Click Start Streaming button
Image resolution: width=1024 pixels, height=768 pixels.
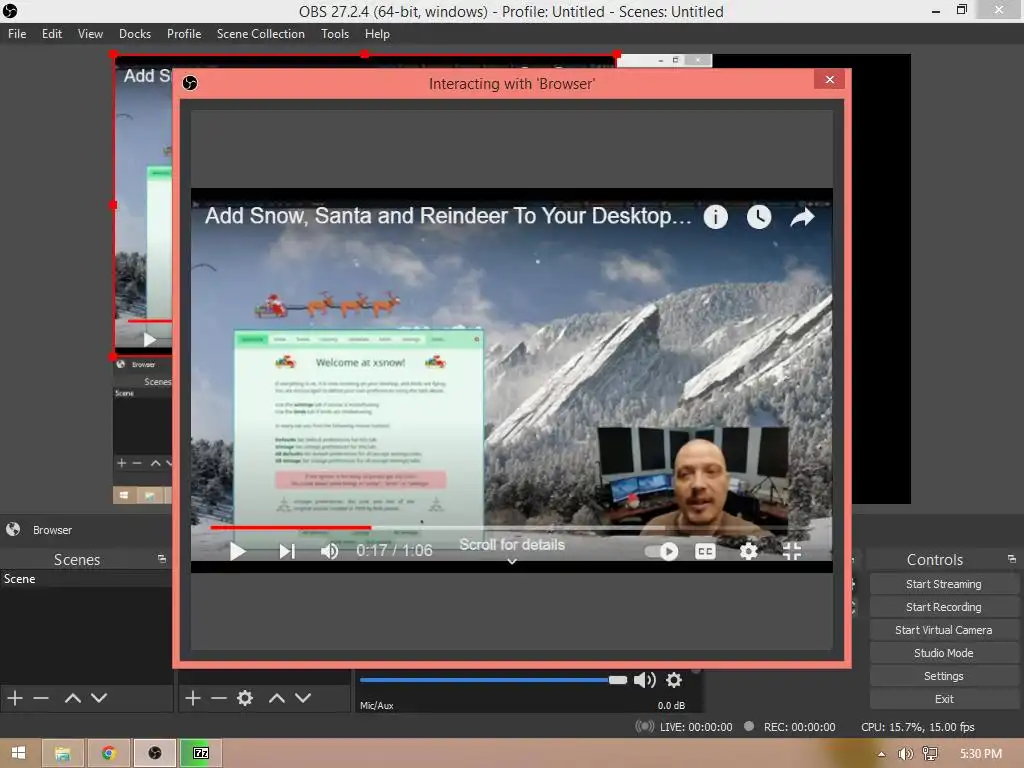[x=944, y=584]
